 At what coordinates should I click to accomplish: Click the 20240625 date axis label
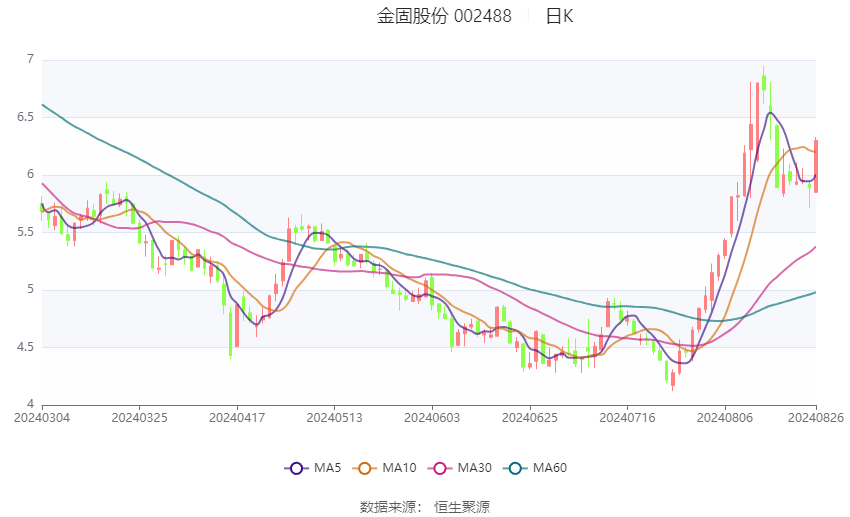[x=530, y=418]
